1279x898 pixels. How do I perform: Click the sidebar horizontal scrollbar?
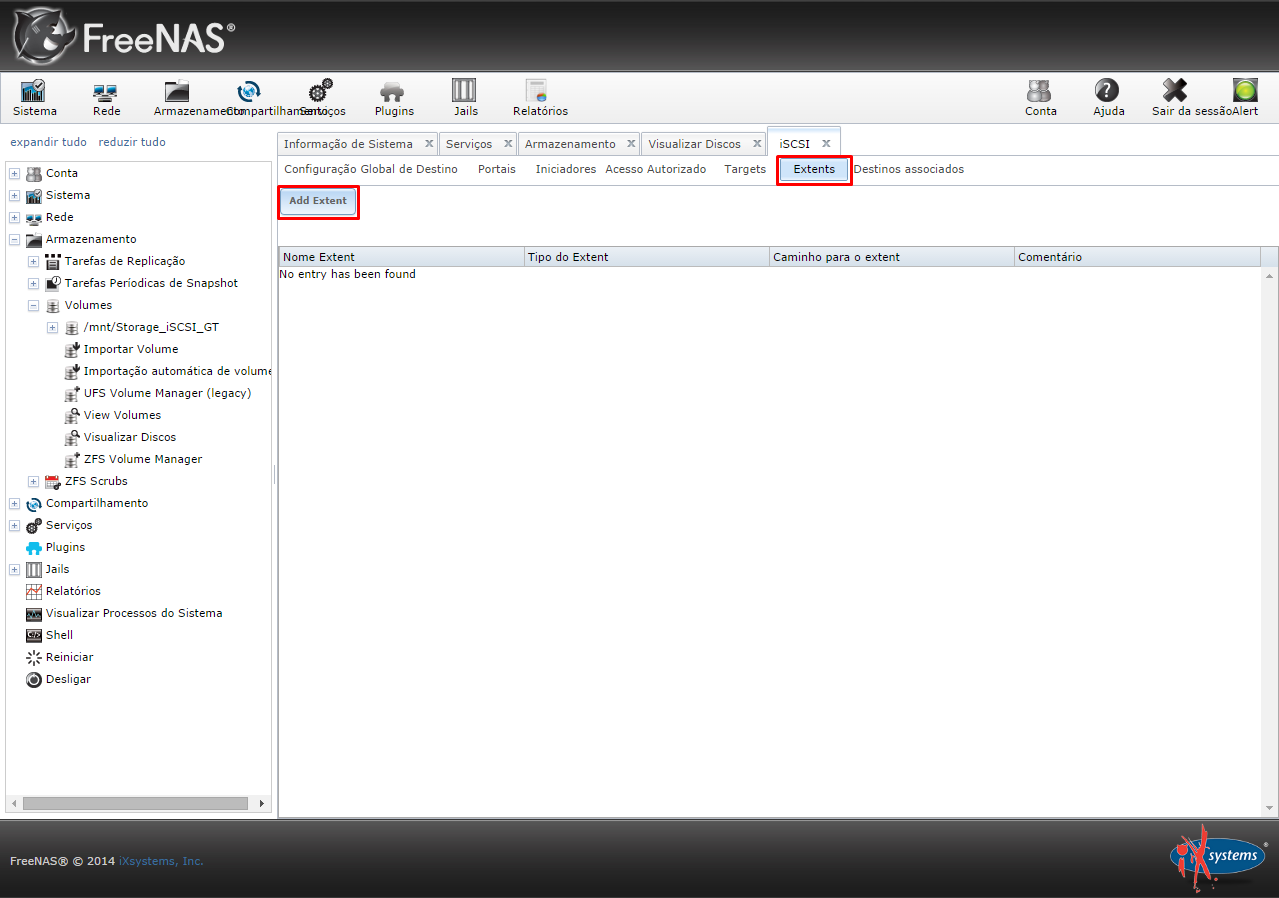pos(135,803)
